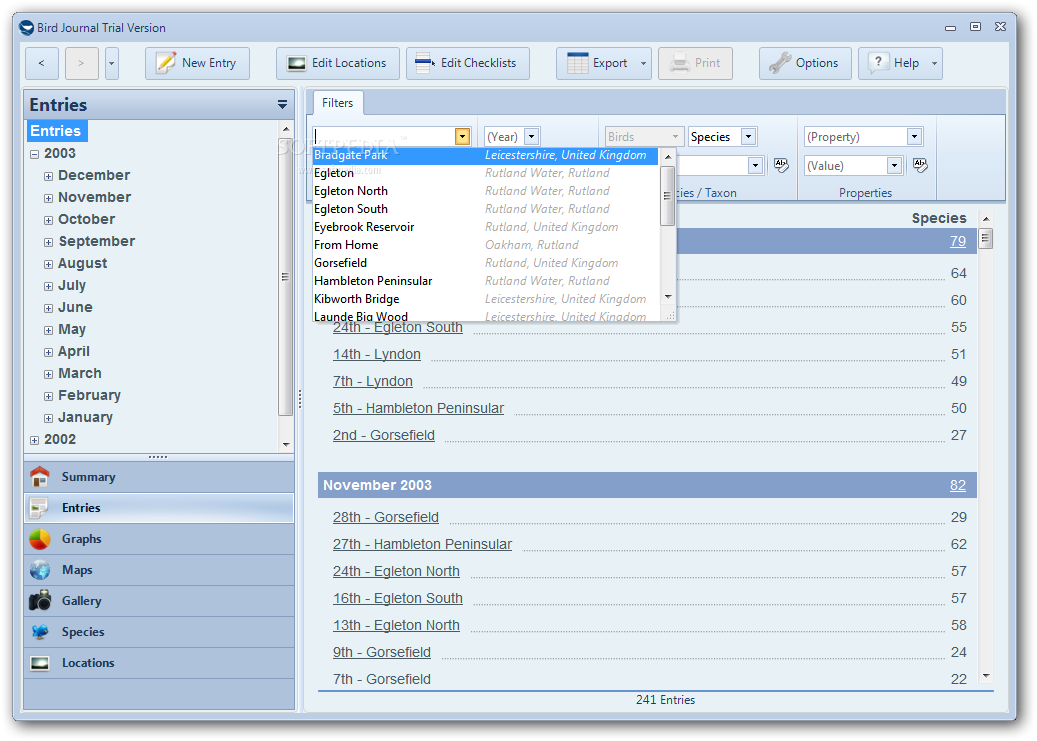Open the Species bird icon

point(40,632)
